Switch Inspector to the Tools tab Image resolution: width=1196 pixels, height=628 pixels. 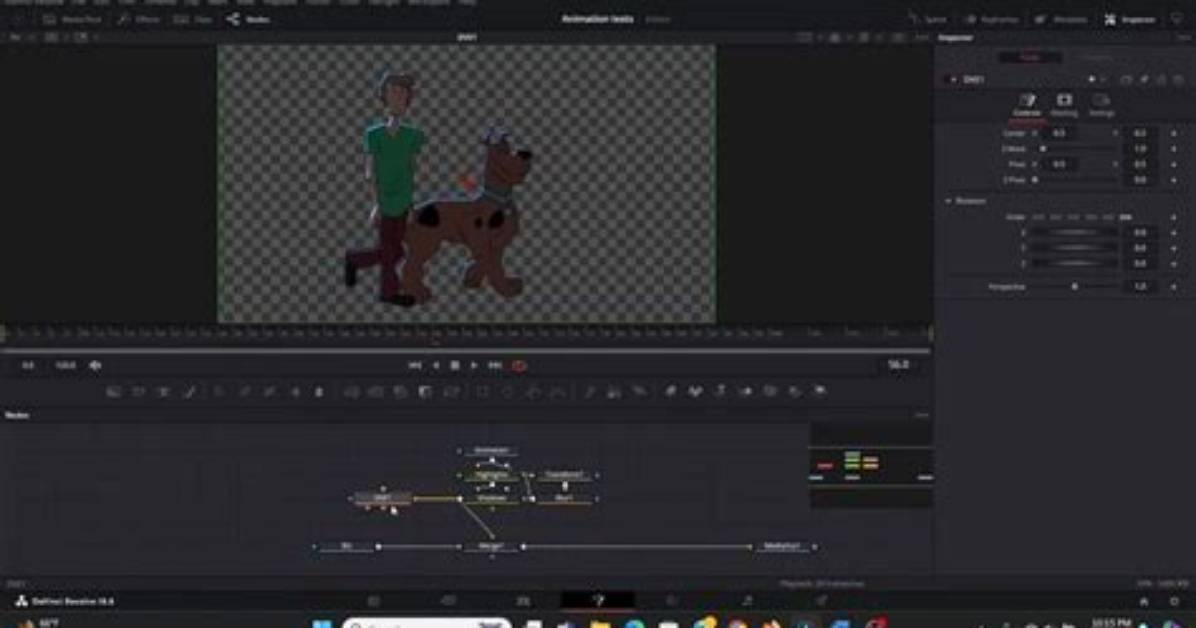point(1030,57)
